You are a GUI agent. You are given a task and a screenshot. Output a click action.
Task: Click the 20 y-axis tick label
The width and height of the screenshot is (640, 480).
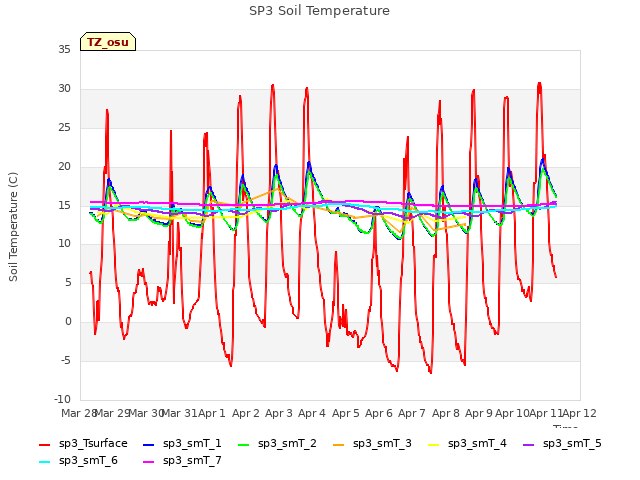[x=64, y=167]
